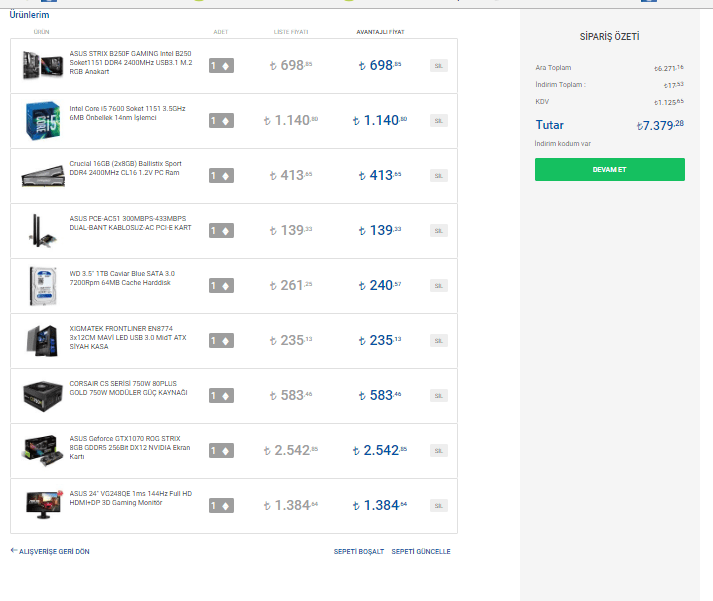
Task: Open Intel Core i5 7600 processor image
Action: [x=43, y=120]
